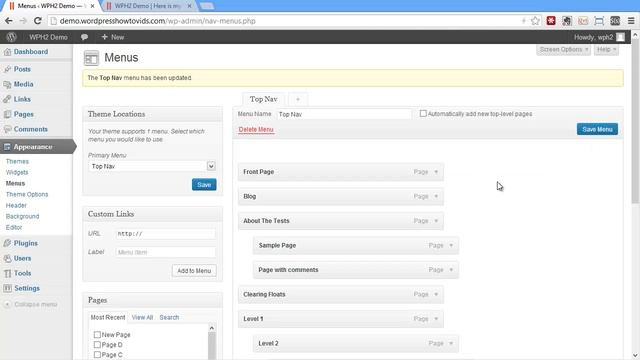Add a new menu with plus tab
The height and width of the screenshot is (360, 640).
coord(298,99)
